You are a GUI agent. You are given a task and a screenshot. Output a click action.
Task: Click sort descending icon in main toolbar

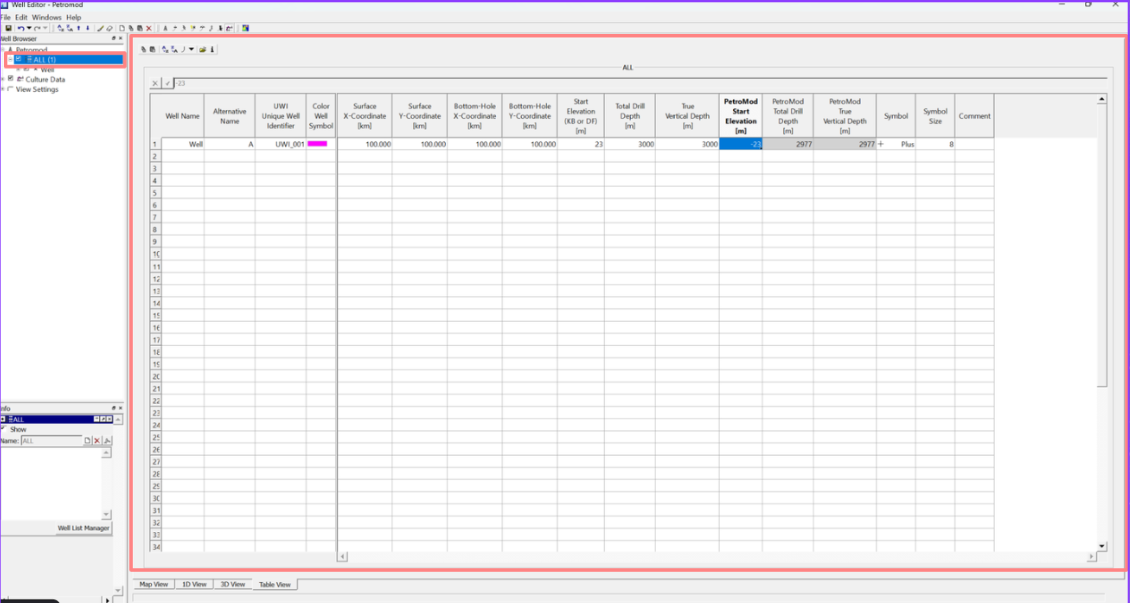pyautogui.click(x=70, y=28)
